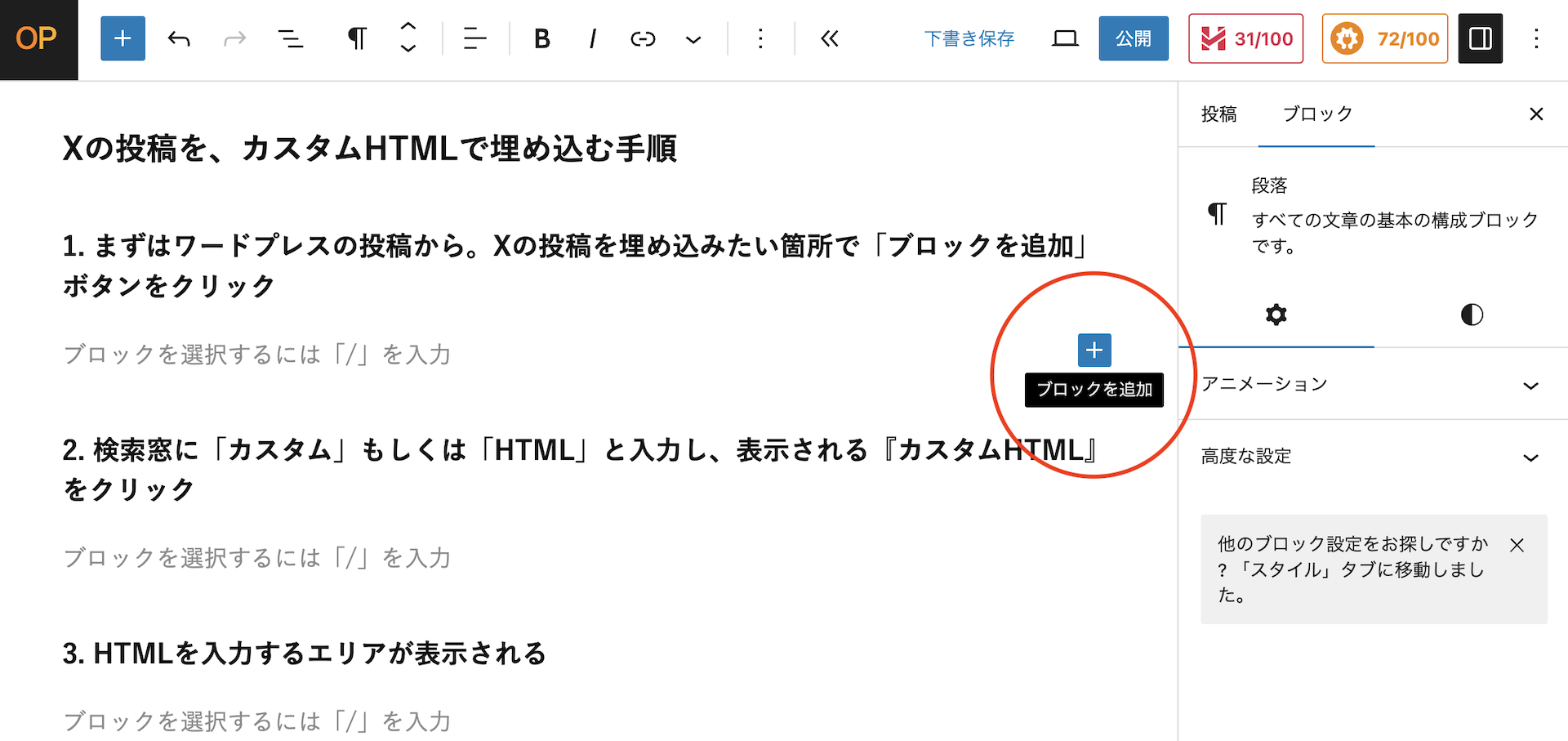The width and height of the screenshot is (1568, 741).
Task: Close the settings sidebar
Action: pos(1536,114)
